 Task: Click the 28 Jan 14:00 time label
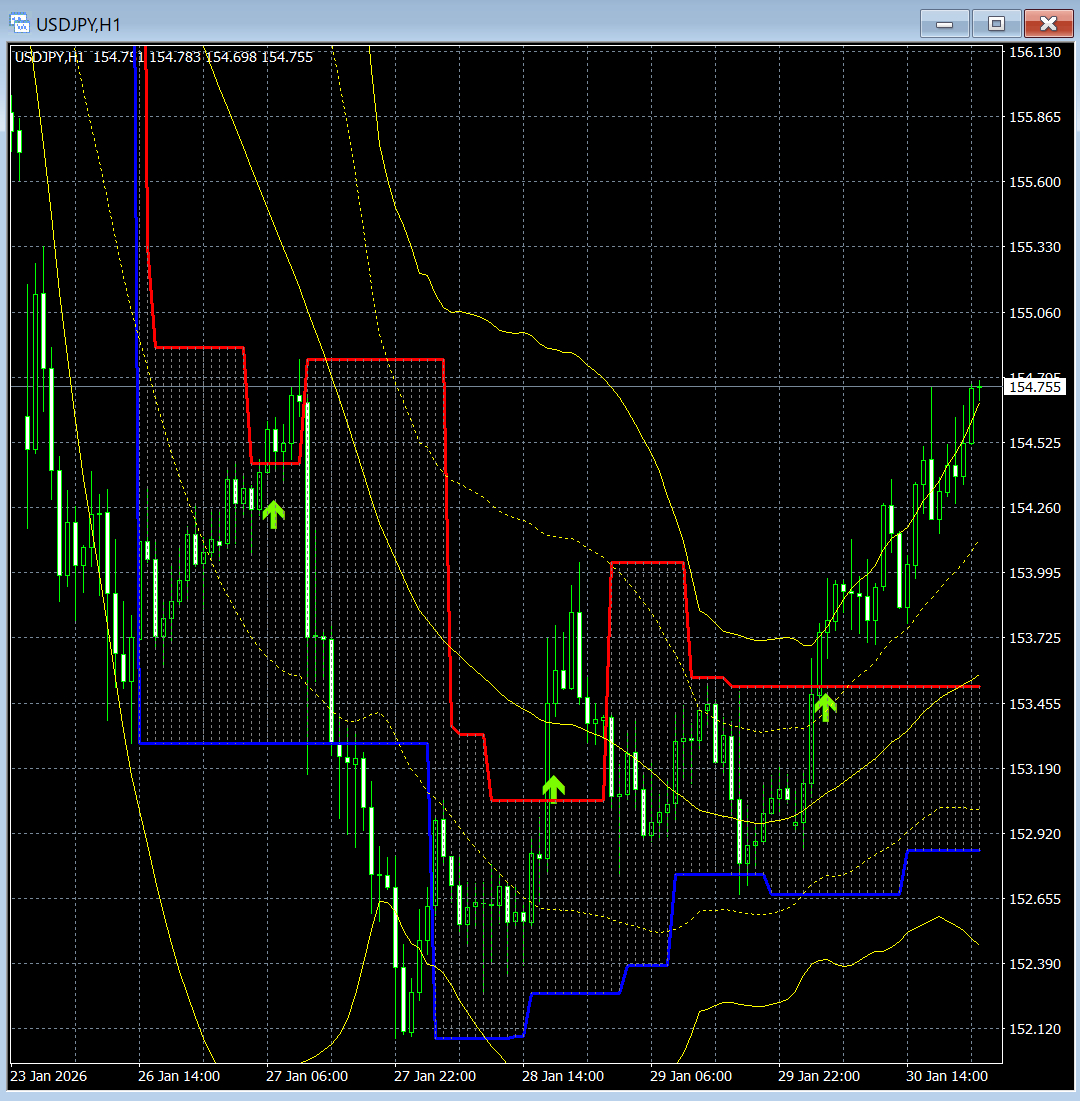click(x=562, y=1076)
